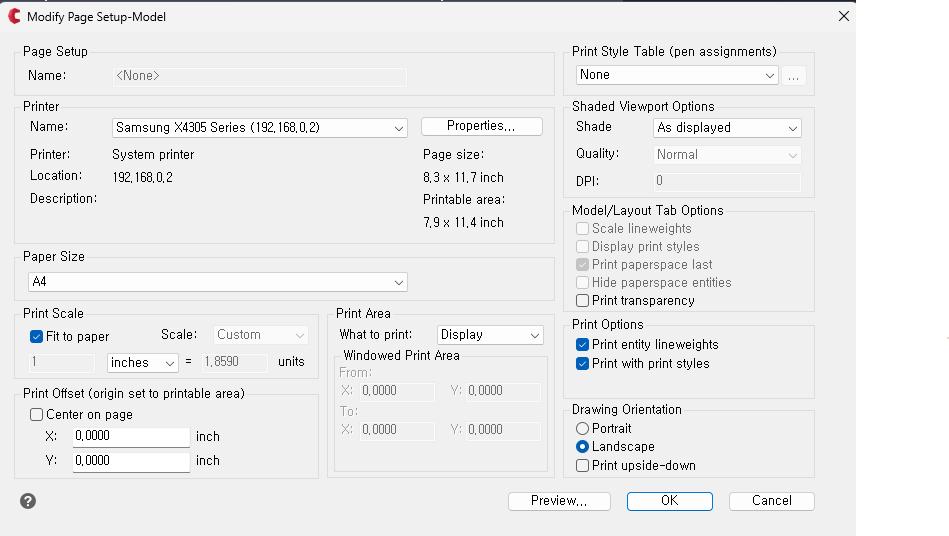
Task: Click the print style table ellipsis button
Action: pyautogui.click(x=793, y=75)
